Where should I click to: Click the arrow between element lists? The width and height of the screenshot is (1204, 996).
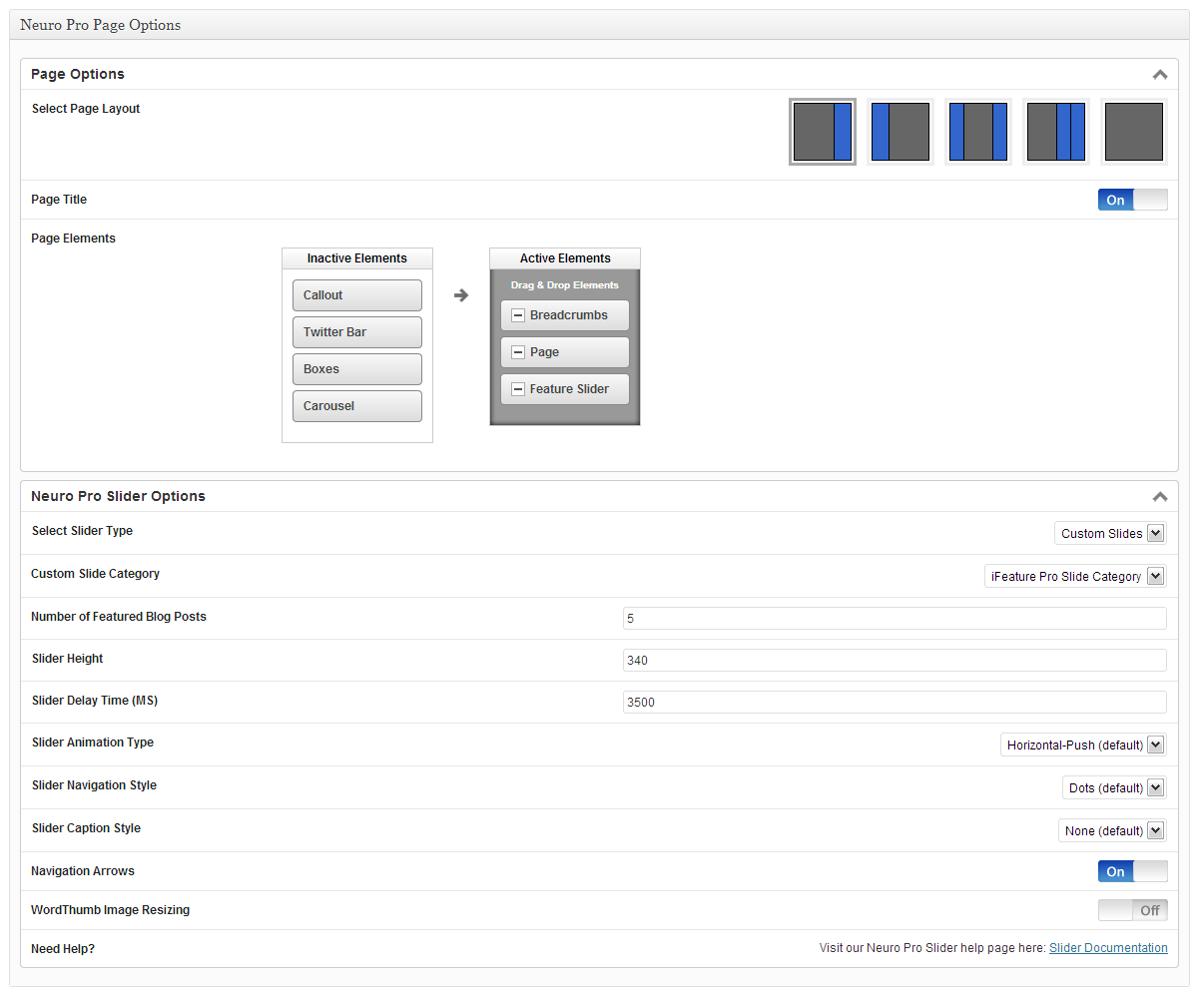pyautogui.click(x=461, y=295)
